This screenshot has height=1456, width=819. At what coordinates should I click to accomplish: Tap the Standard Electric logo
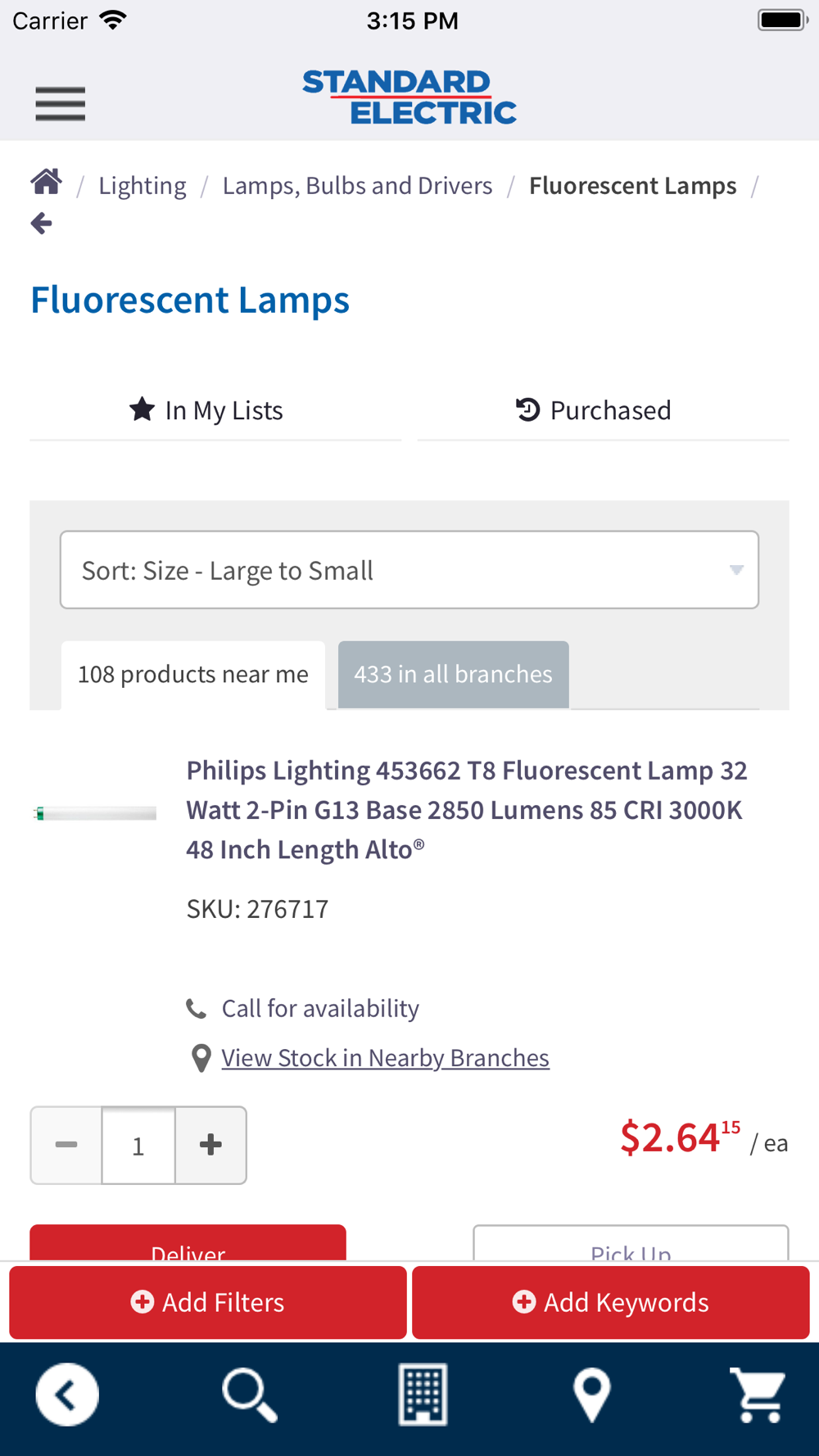409,97
